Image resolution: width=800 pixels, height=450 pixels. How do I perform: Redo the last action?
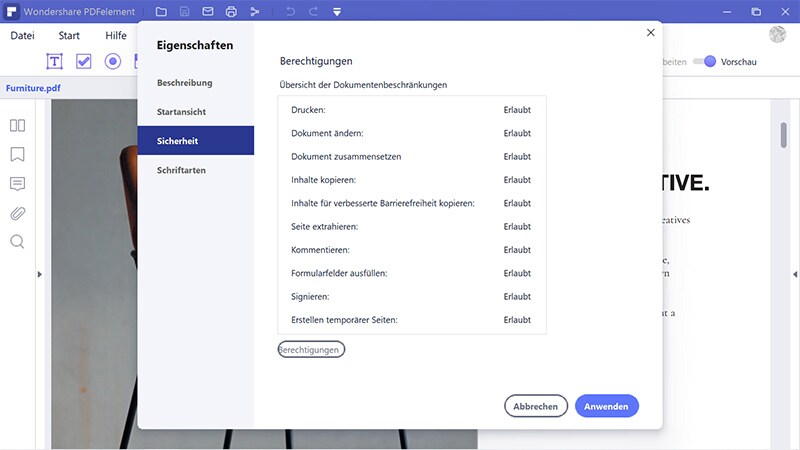(314, 11)
